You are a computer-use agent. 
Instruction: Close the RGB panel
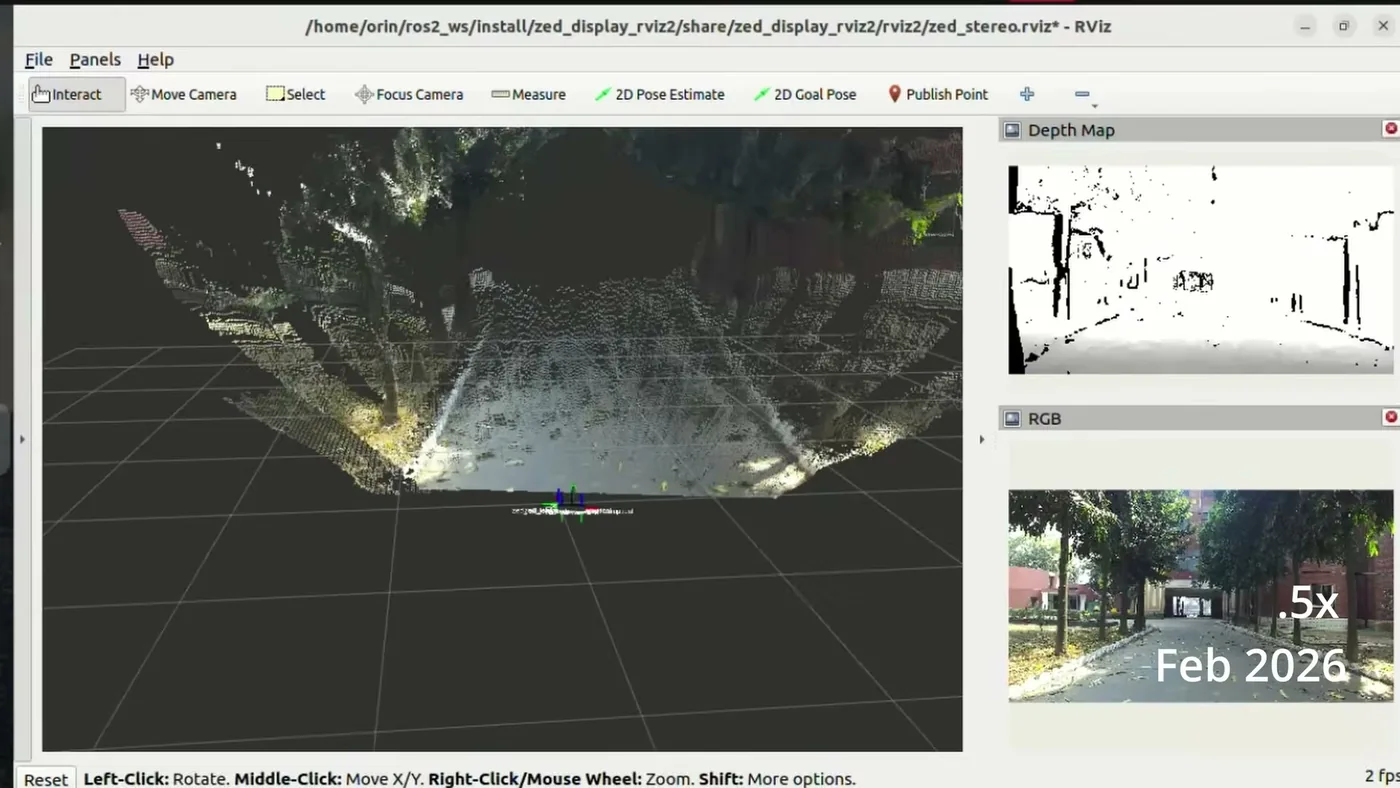pyautogui.click(x=1390, y=417)
